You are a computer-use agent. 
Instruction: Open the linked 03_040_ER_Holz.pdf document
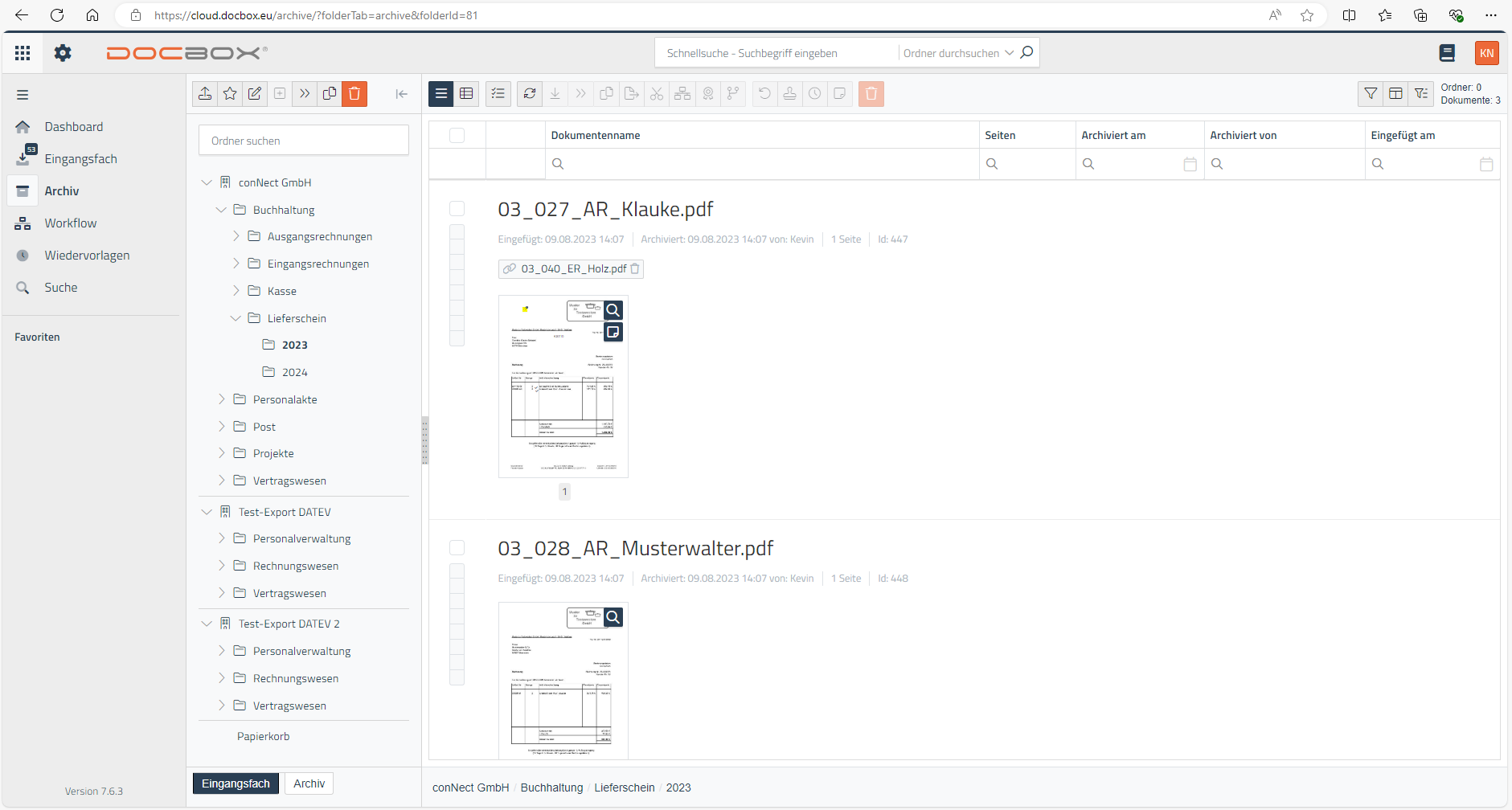point(573,269)
